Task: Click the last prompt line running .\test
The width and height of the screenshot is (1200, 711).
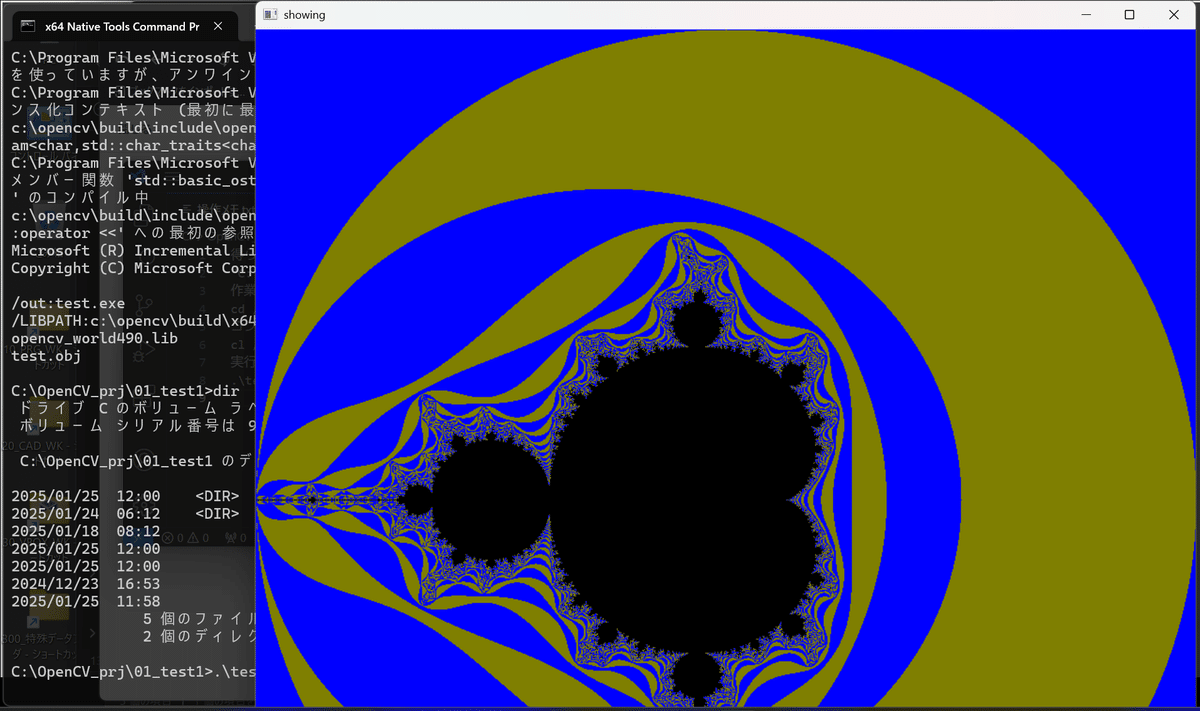Action: pos(132,671)
